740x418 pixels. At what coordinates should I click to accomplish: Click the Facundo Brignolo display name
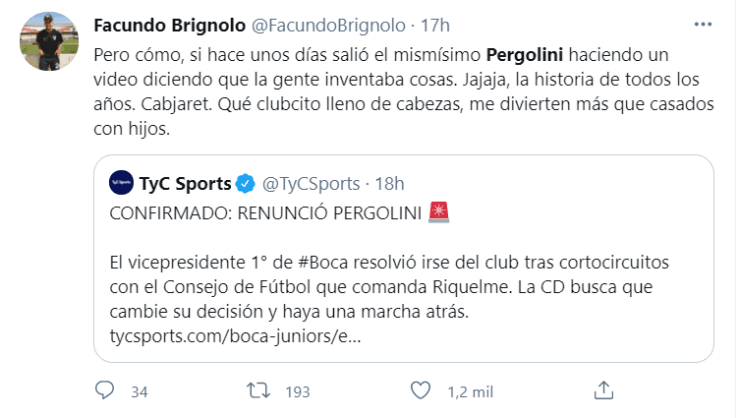(163, 24)
